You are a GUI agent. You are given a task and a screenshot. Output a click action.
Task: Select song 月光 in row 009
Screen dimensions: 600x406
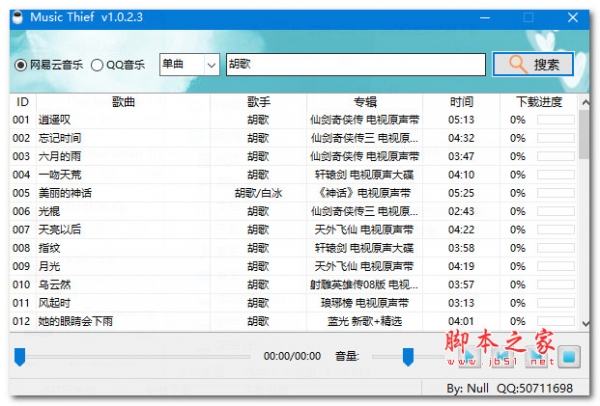[x=49, y=266]
